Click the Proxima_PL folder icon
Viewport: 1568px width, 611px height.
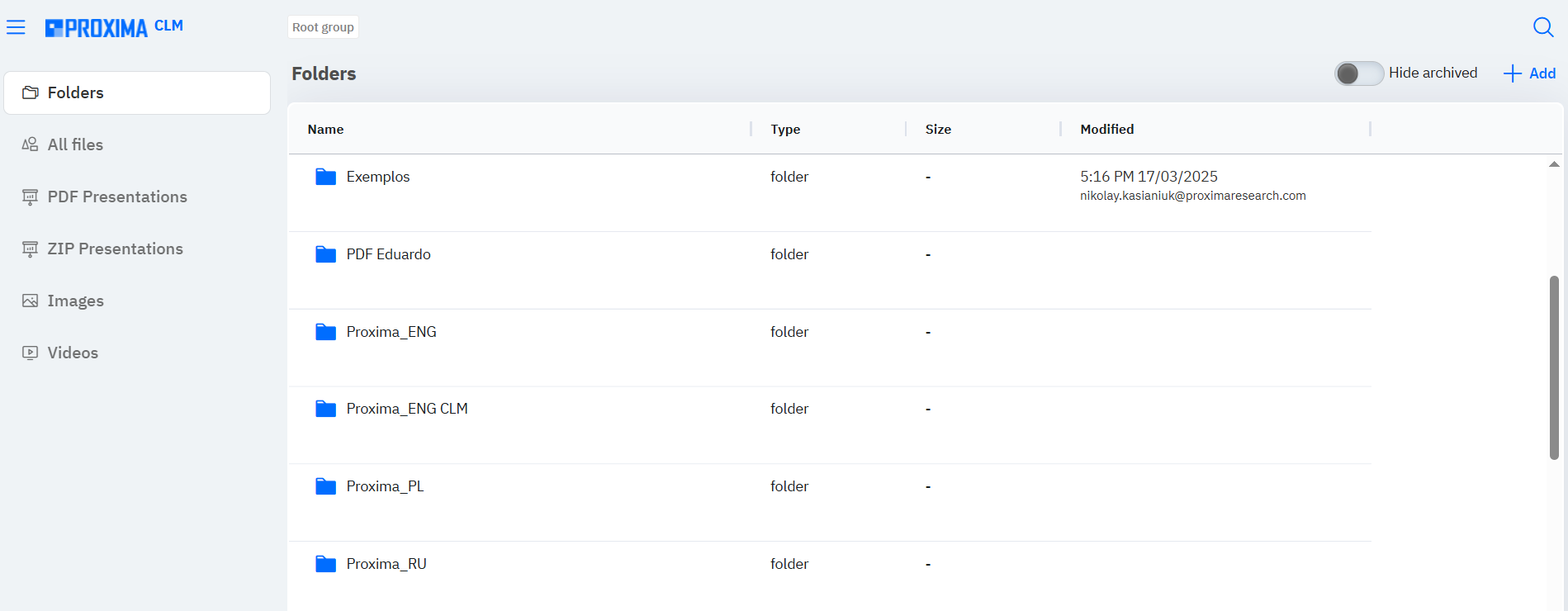325,486
